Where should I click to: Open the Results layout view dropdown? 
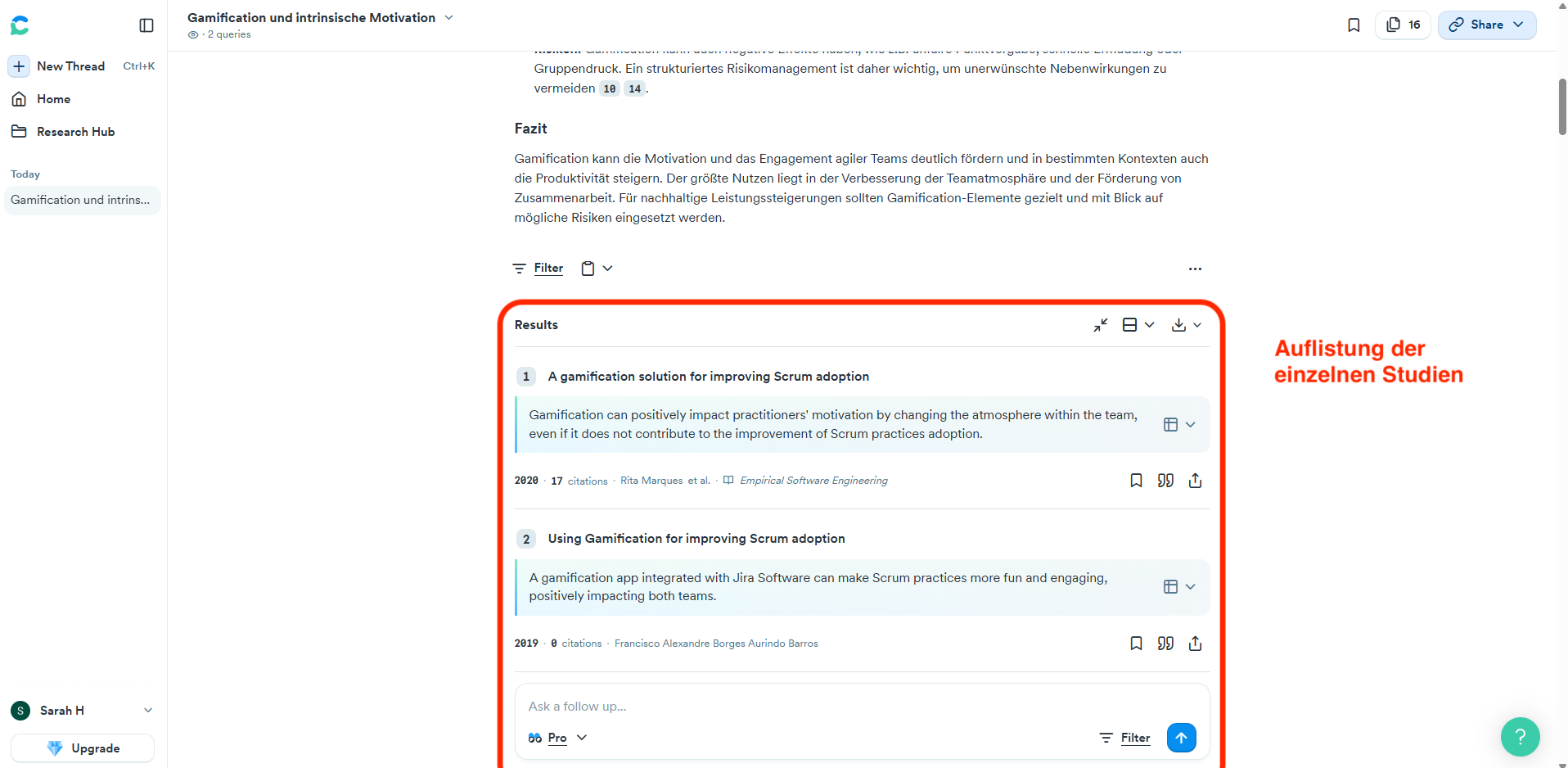[1138, 325]
